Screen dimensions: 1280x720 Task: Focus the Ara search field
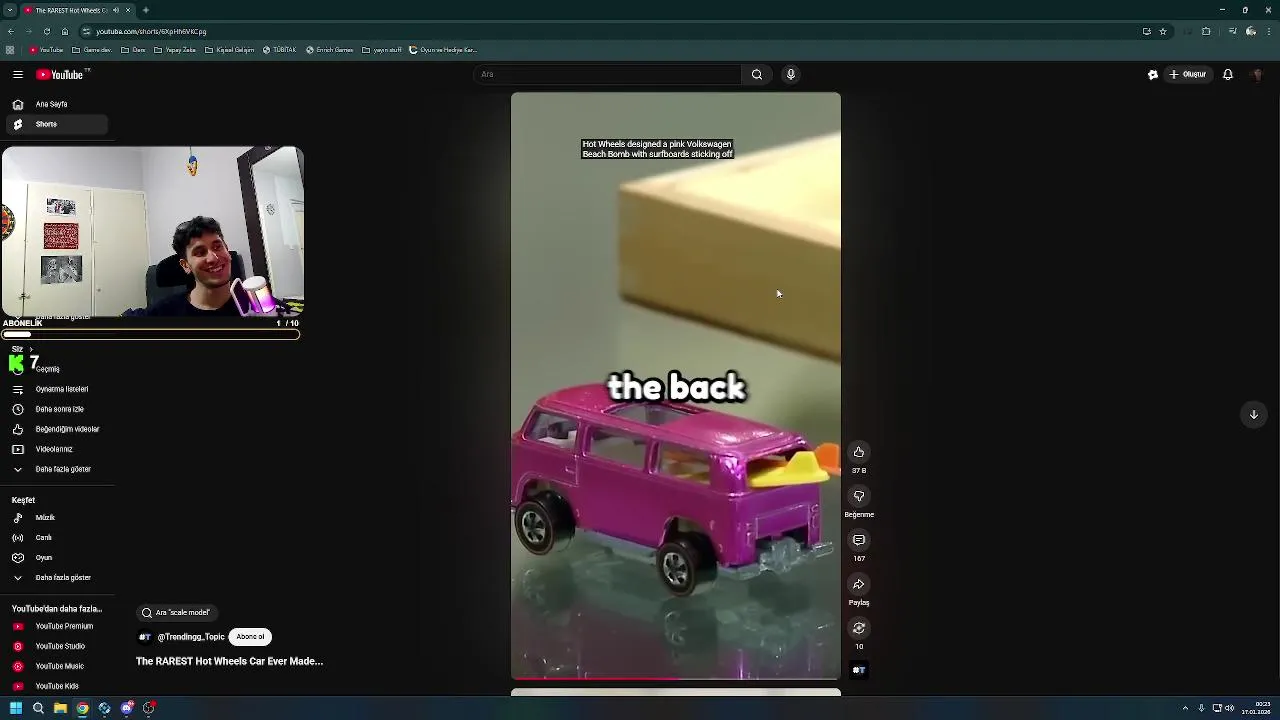pos(608,74)
